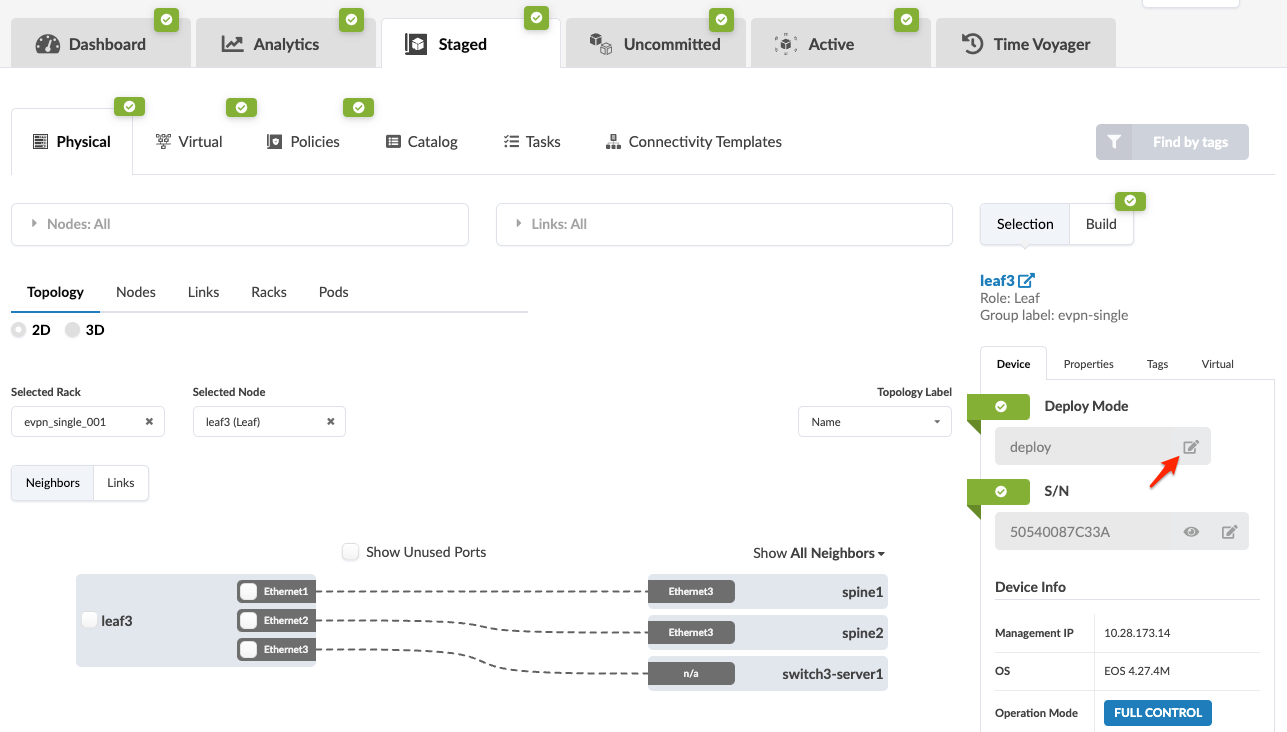Open the Topology Label Name dropdown

[875, 422]
